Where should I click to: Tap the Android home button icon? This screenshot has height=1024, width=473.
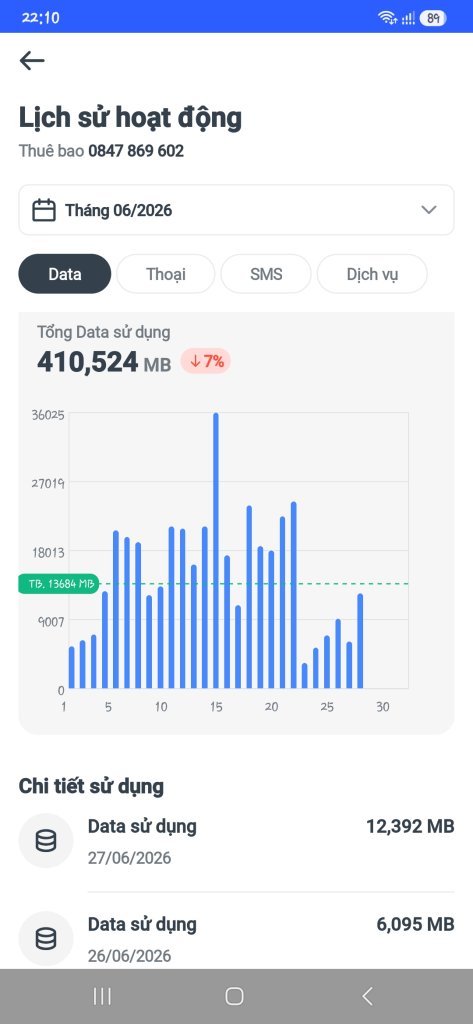click(x=235, y=996)
